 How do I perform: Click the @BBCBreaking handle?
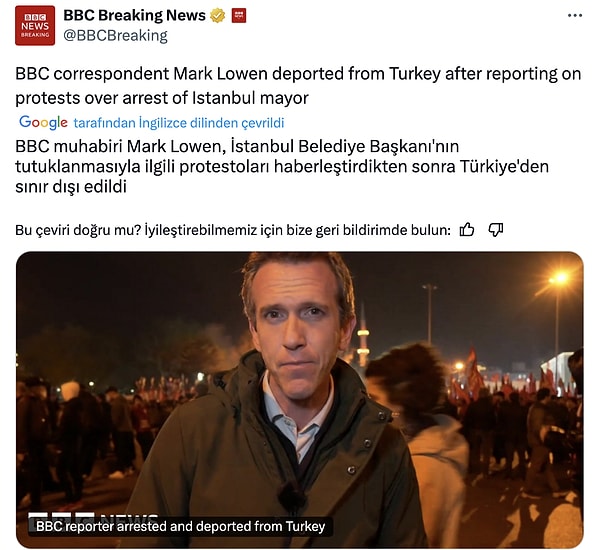tap(115, 36)
